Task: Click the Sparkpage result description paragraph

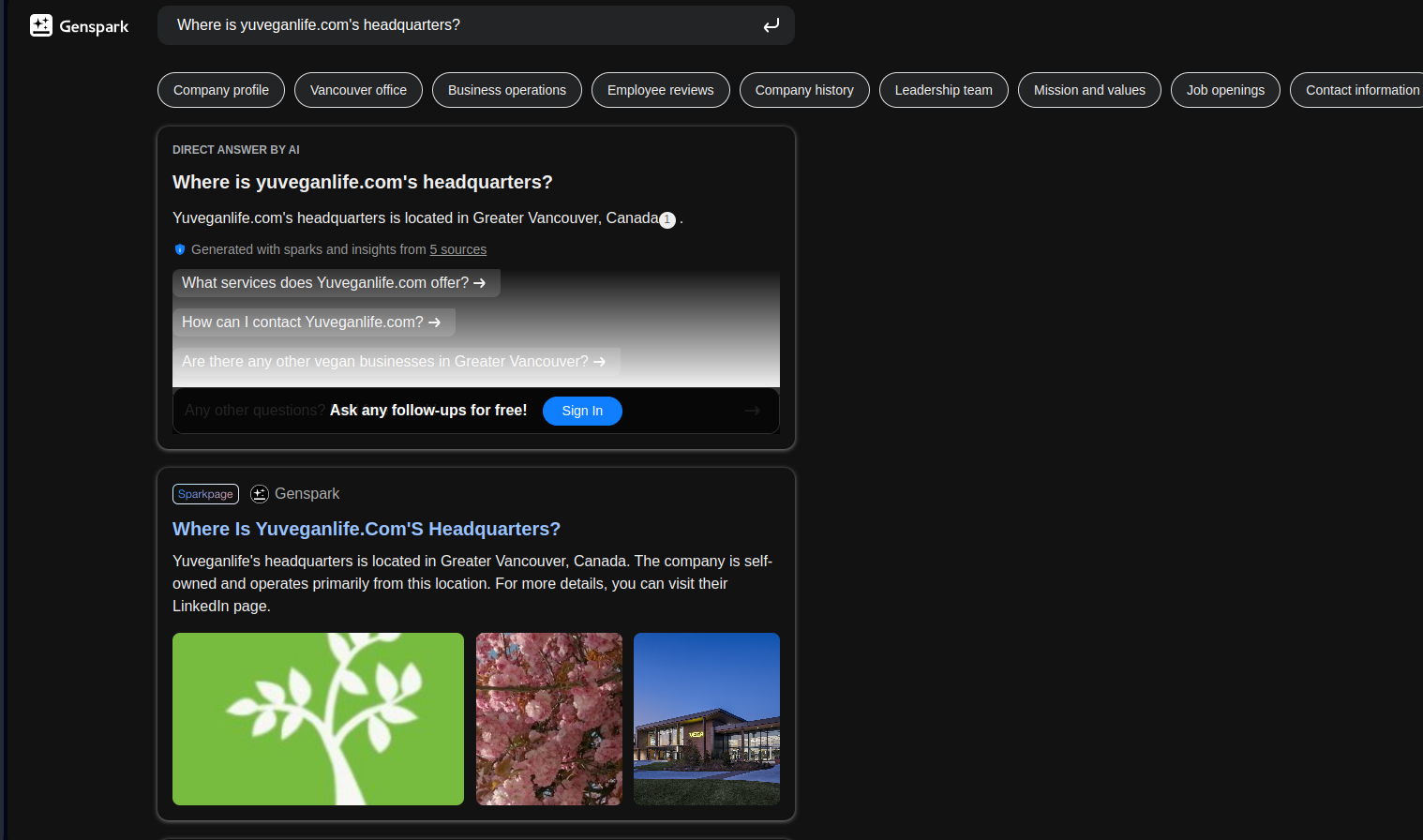Action: tap(472, 583)
